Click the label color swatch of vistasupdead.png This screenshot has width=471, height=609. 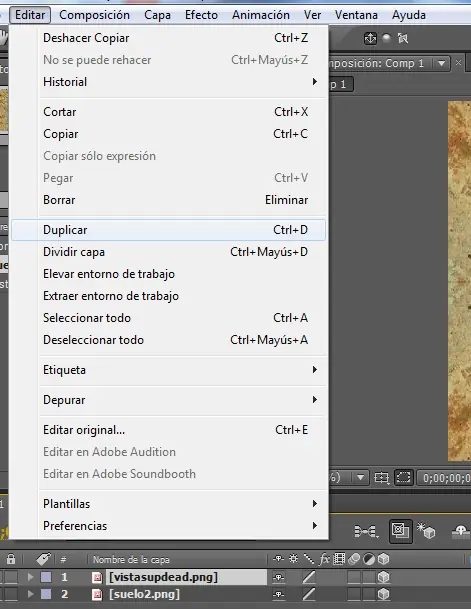point(46,578)
